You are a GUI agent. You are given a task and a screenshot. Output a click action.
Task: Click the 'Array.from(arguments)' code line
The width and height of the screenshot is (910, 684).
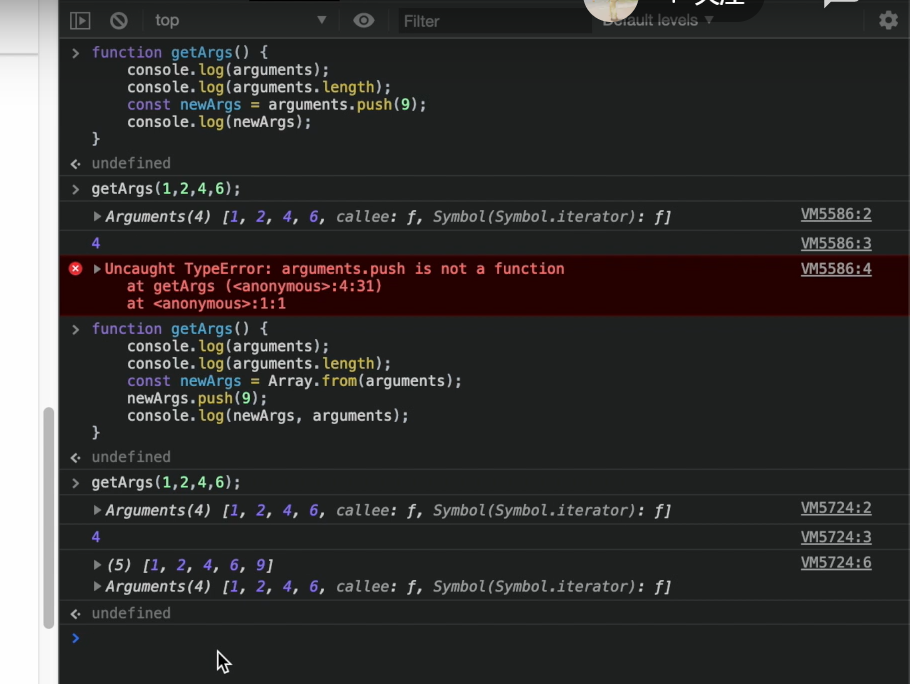click(294, 381)
